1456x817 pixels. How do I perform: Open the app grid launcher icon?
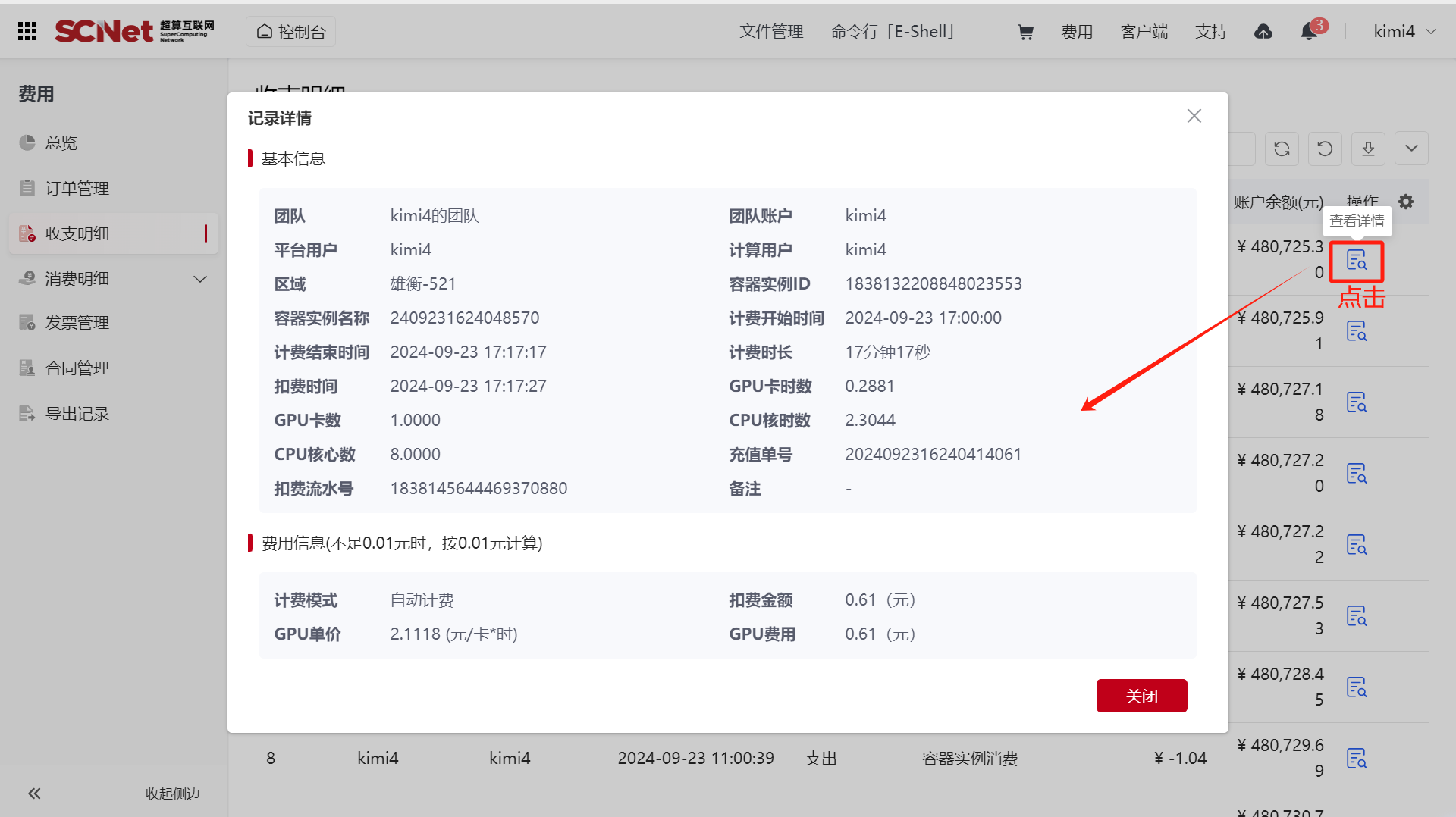27,31
